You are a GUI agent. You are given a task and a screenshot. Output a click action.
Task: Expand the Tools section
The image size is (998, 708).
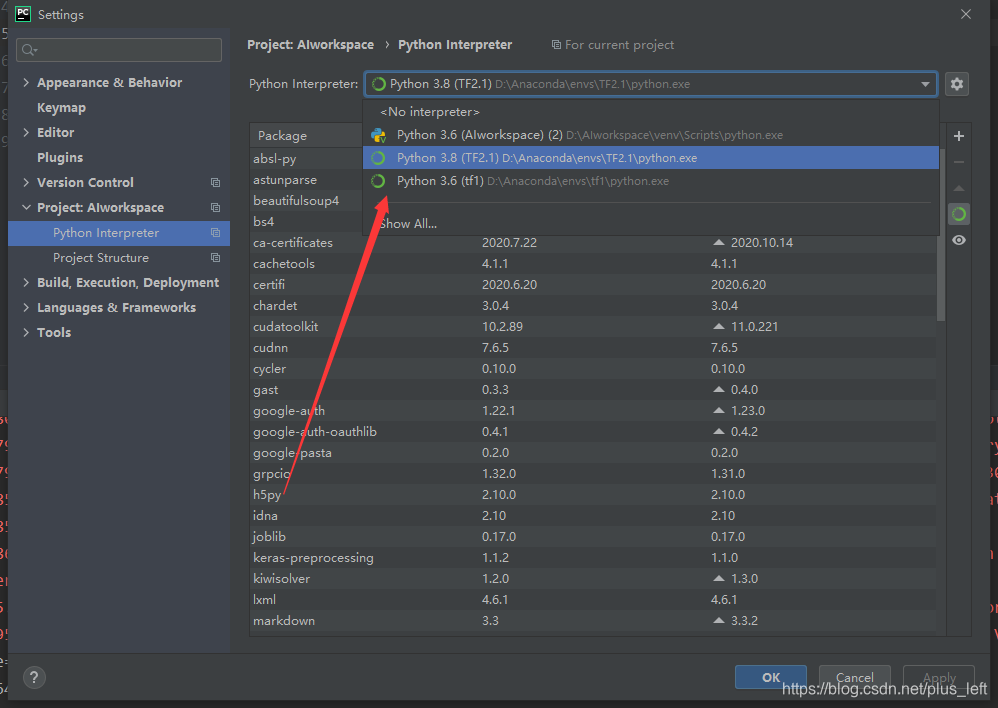[26, 332]
